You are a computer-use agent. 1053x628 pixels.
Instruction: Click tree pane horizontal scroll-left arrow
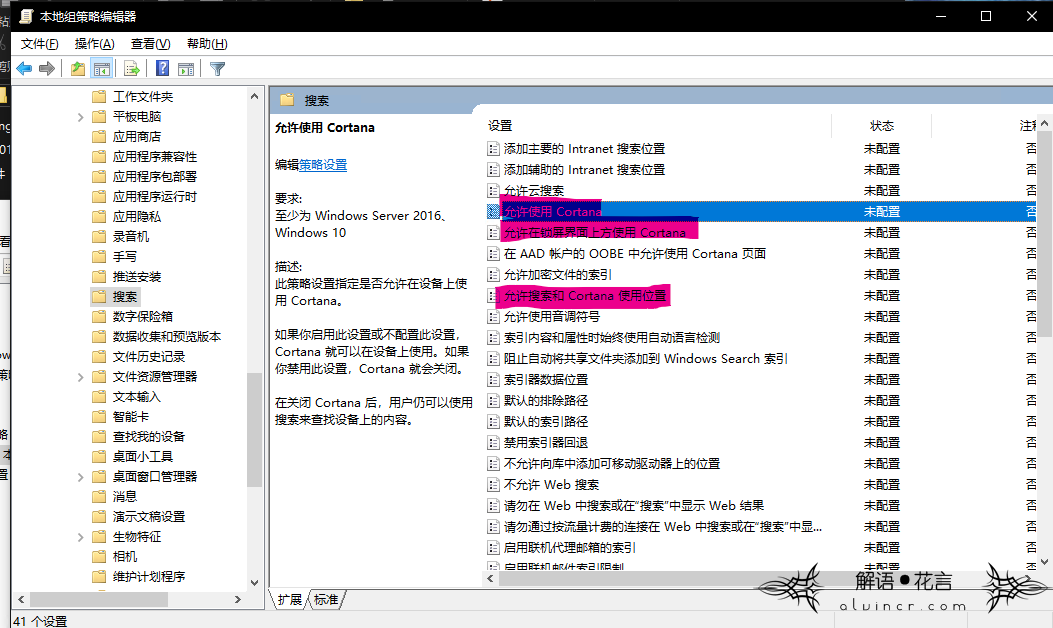(x=21, y=599)
